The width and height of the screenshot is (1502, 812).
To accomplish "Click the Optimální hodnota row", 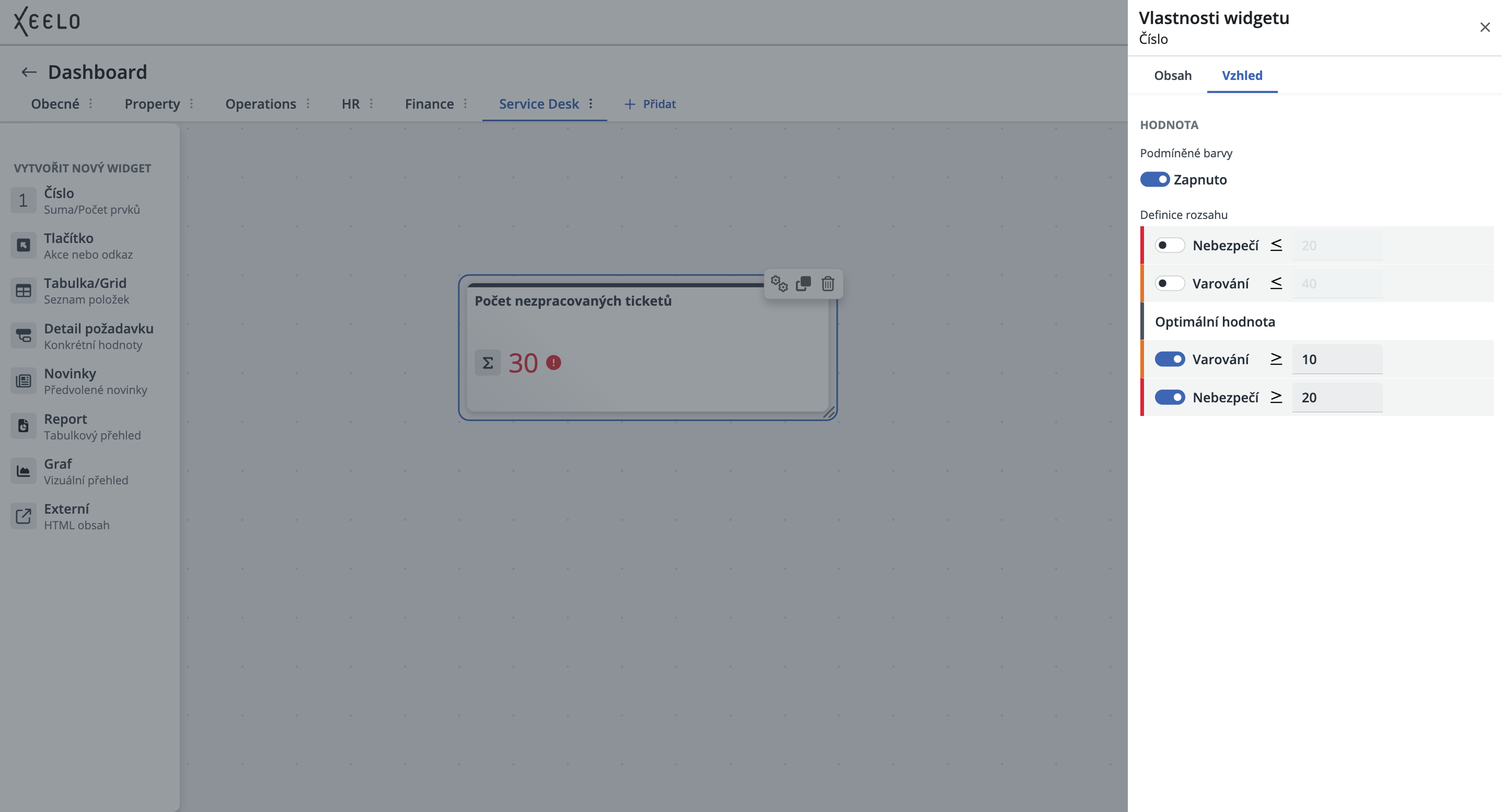I will coord(1316,321).
